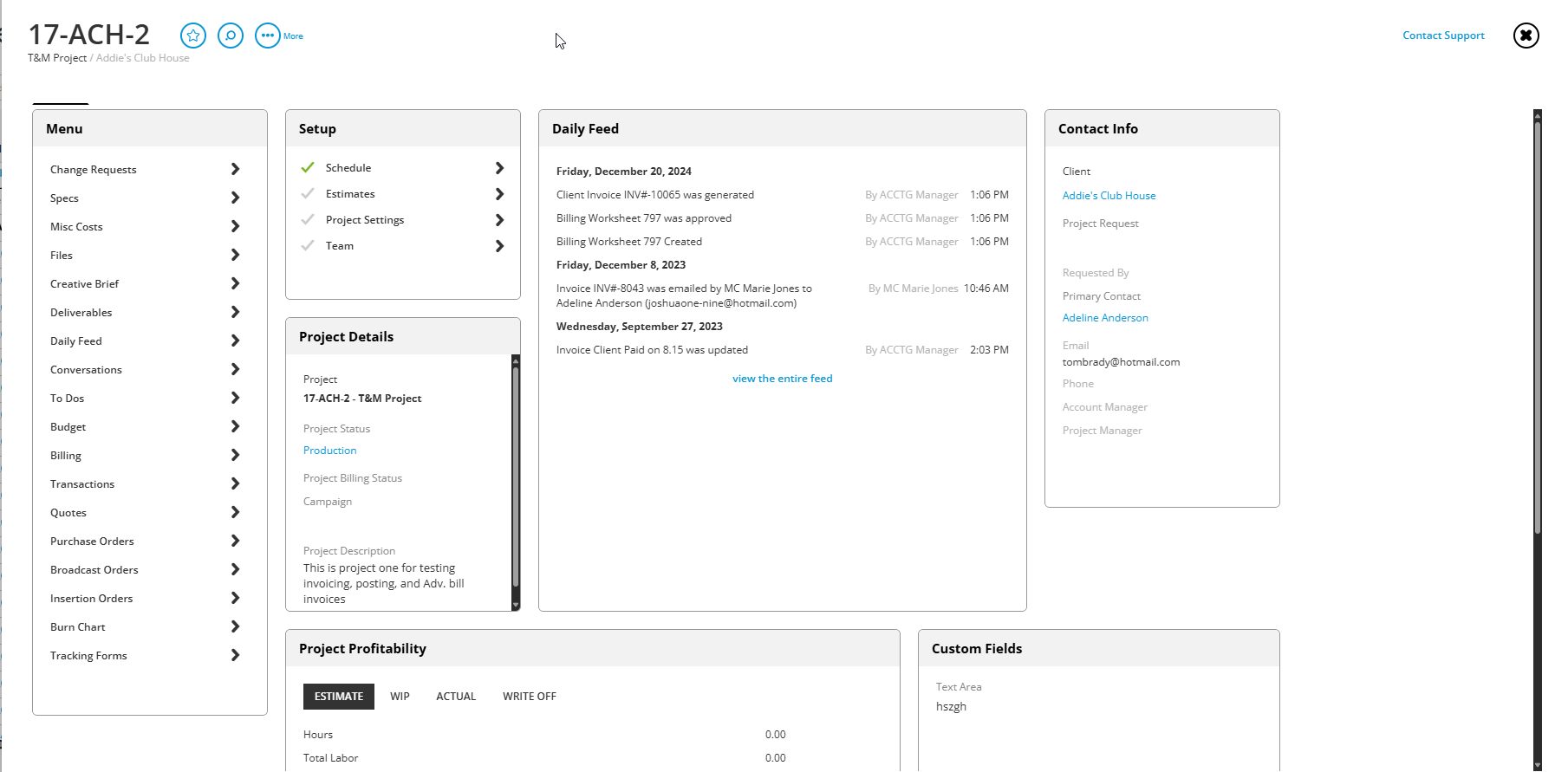
Task: Close the project window with X icon
Action: coord(1526,36)
